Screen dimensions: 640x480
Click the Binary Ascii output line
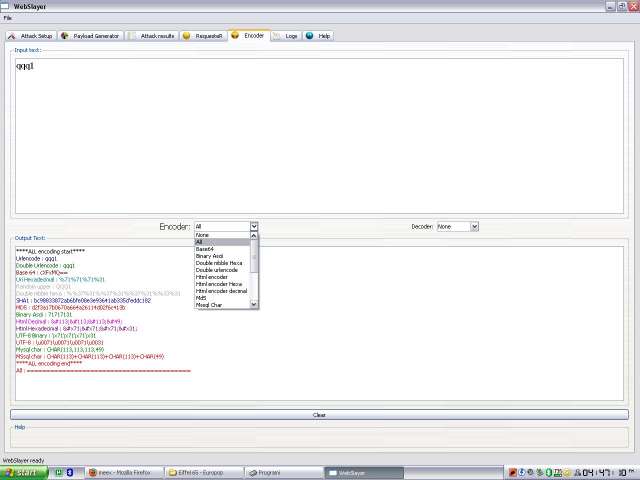(x=44, y=314)
